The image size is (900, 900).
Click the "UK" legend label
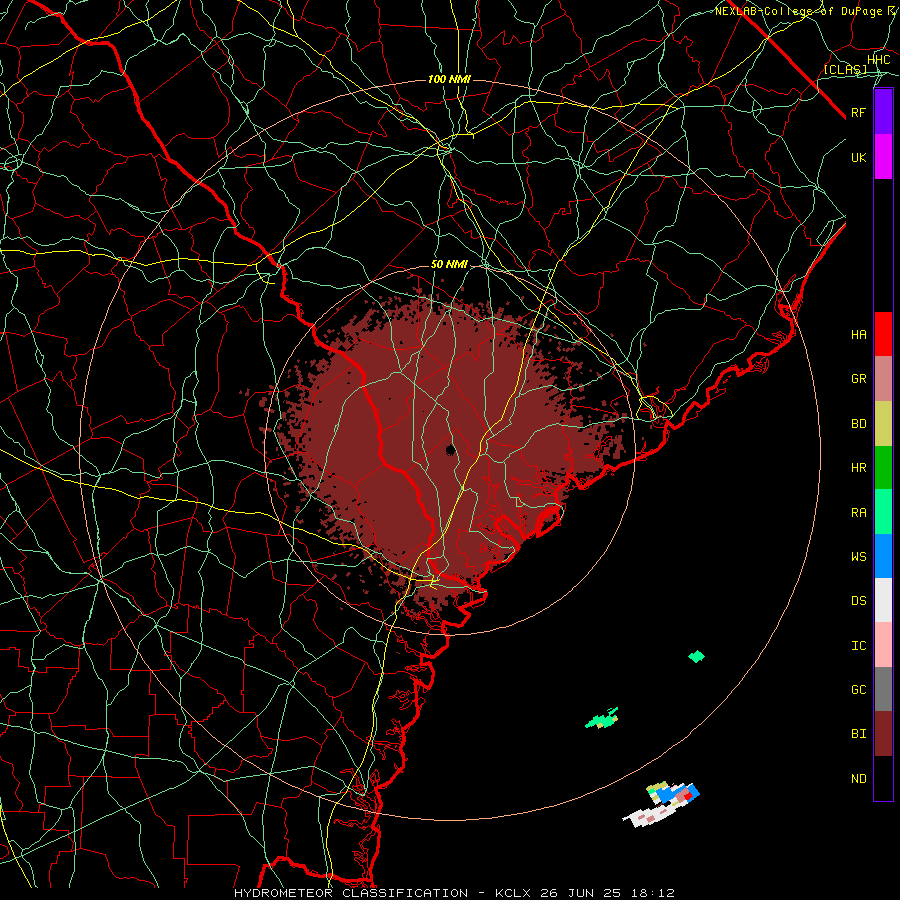(x=859, y=157)
